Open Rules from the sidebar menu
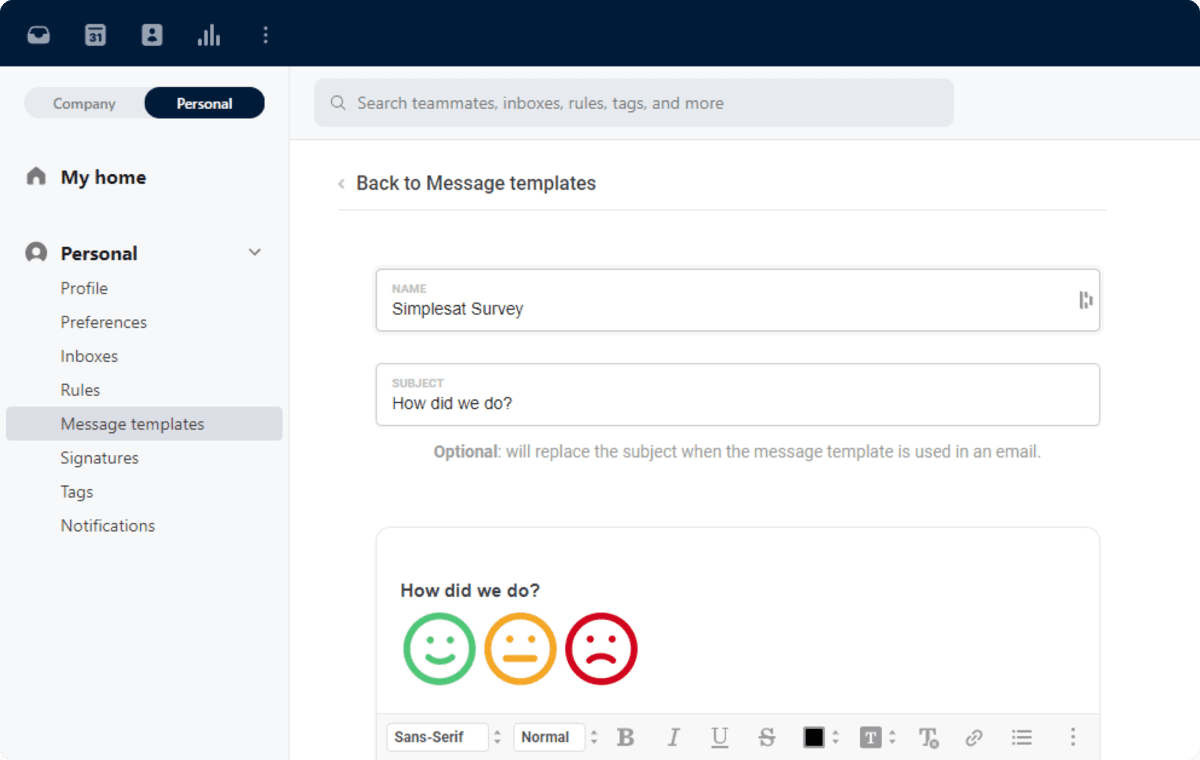 (80, 389)
